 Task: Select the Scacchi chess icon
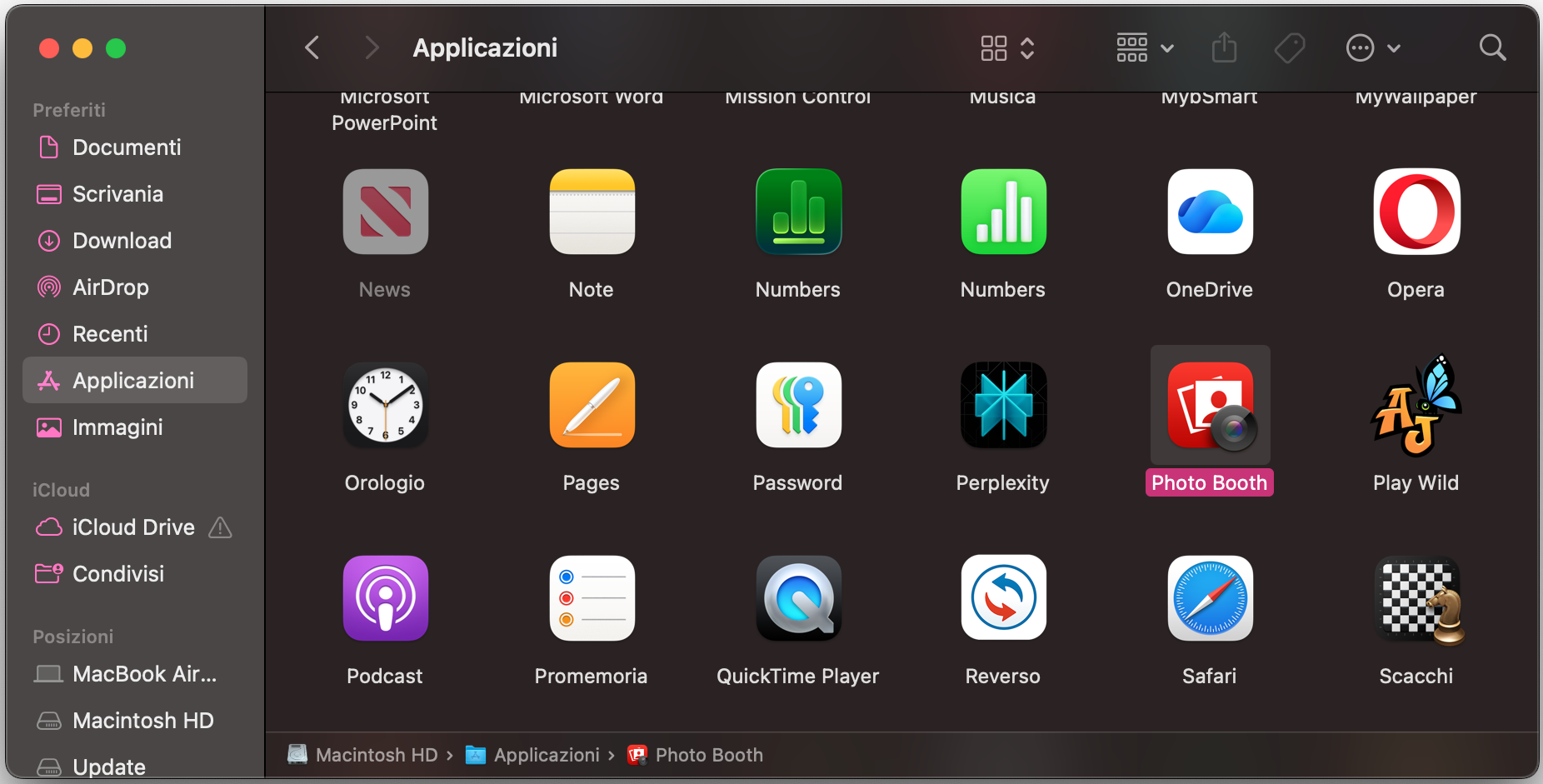pyautogui.click(x=1420, y=600)
